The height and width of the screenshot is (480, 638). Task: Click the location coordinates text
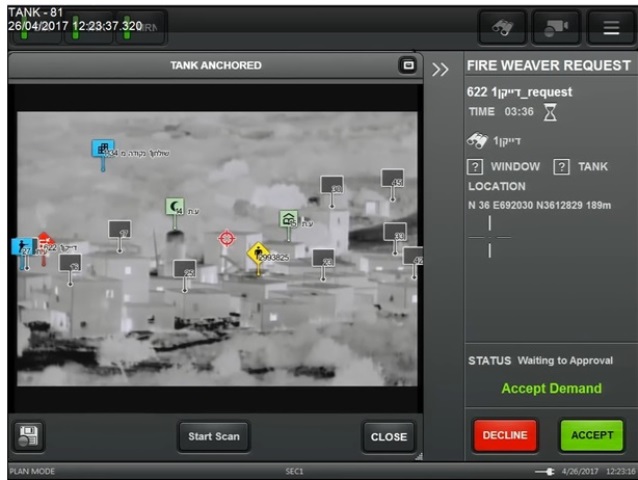click(536, 205)
